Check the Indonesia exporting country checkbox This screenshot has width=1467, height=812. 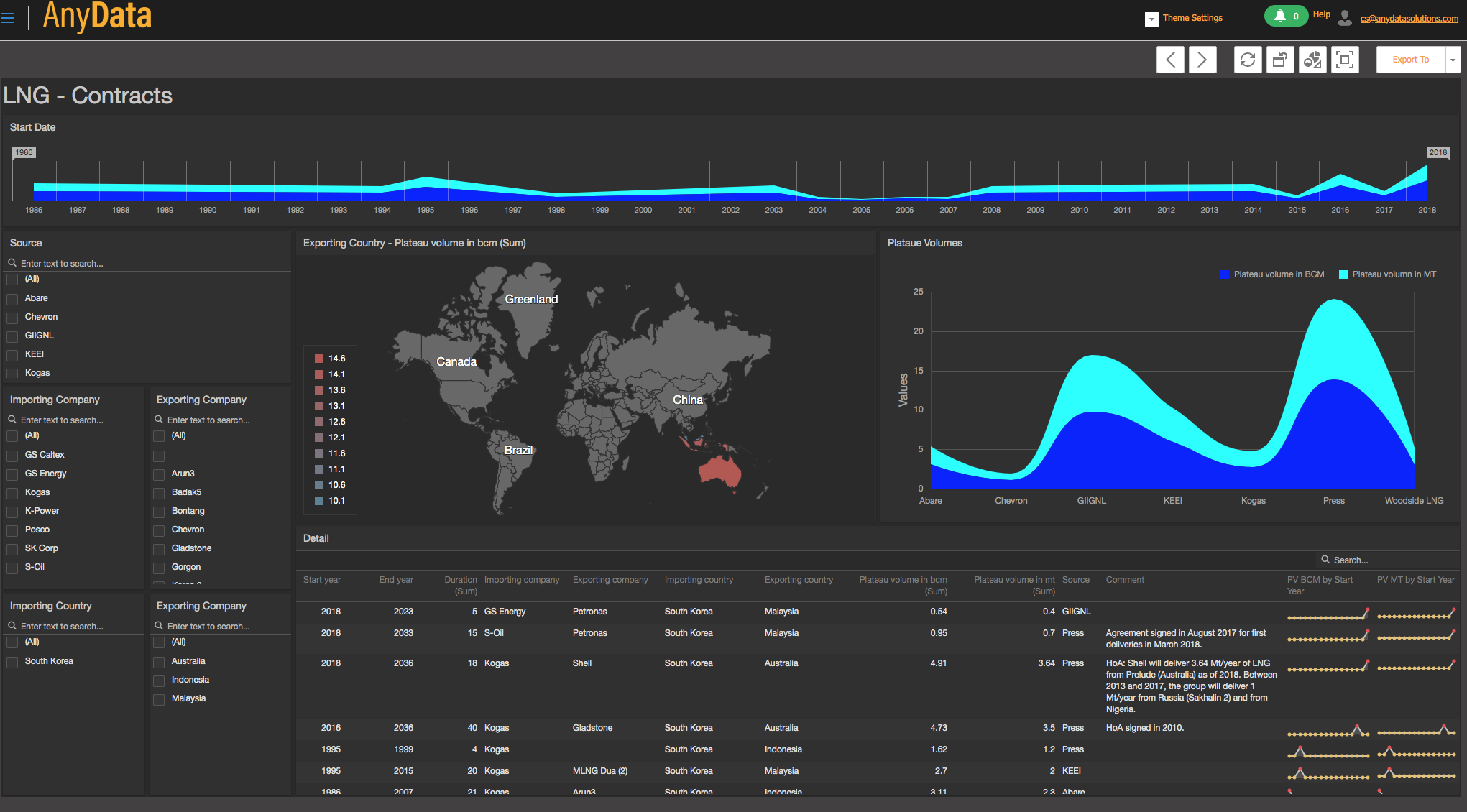(159, 680)
